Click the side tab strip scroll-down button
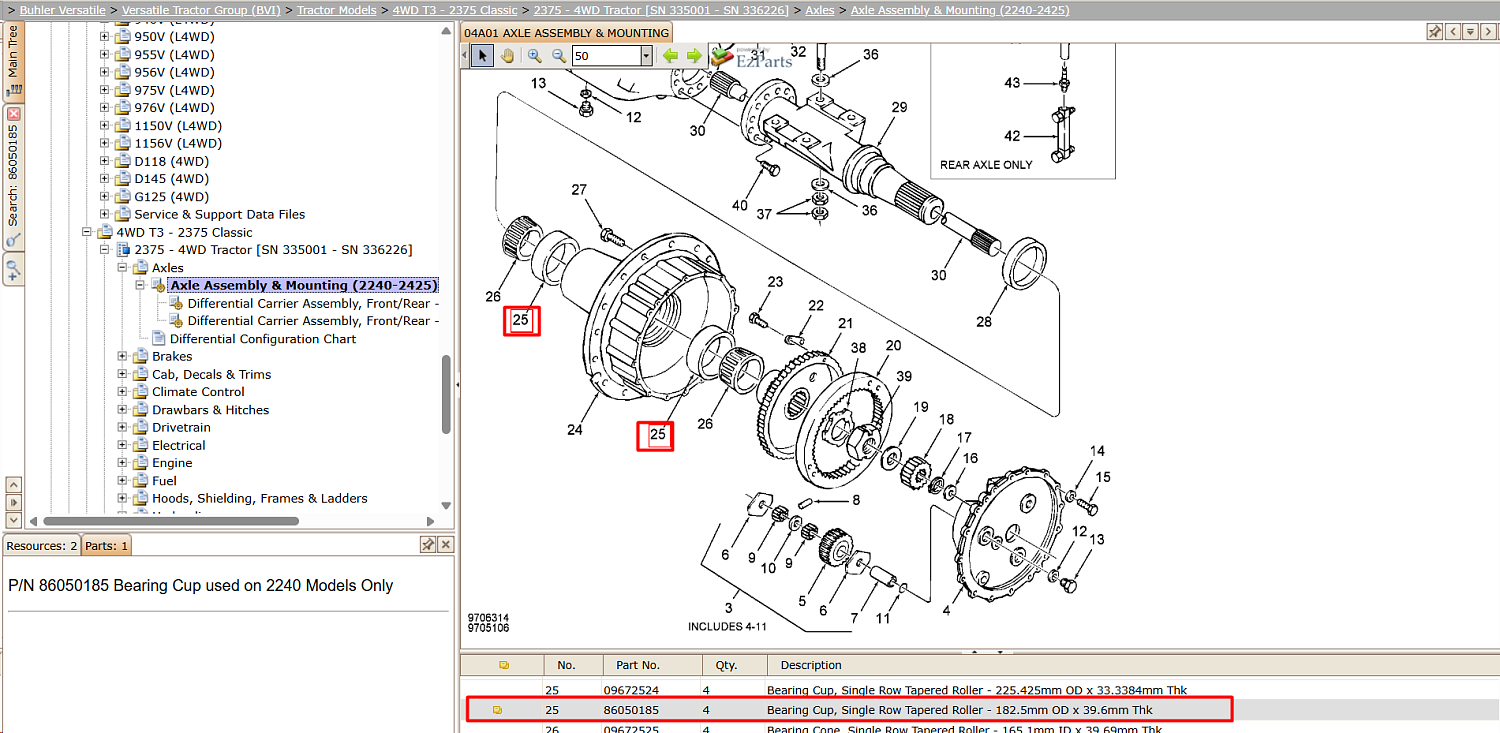This screenshot has height=733, width=1500. click(13, 520)
